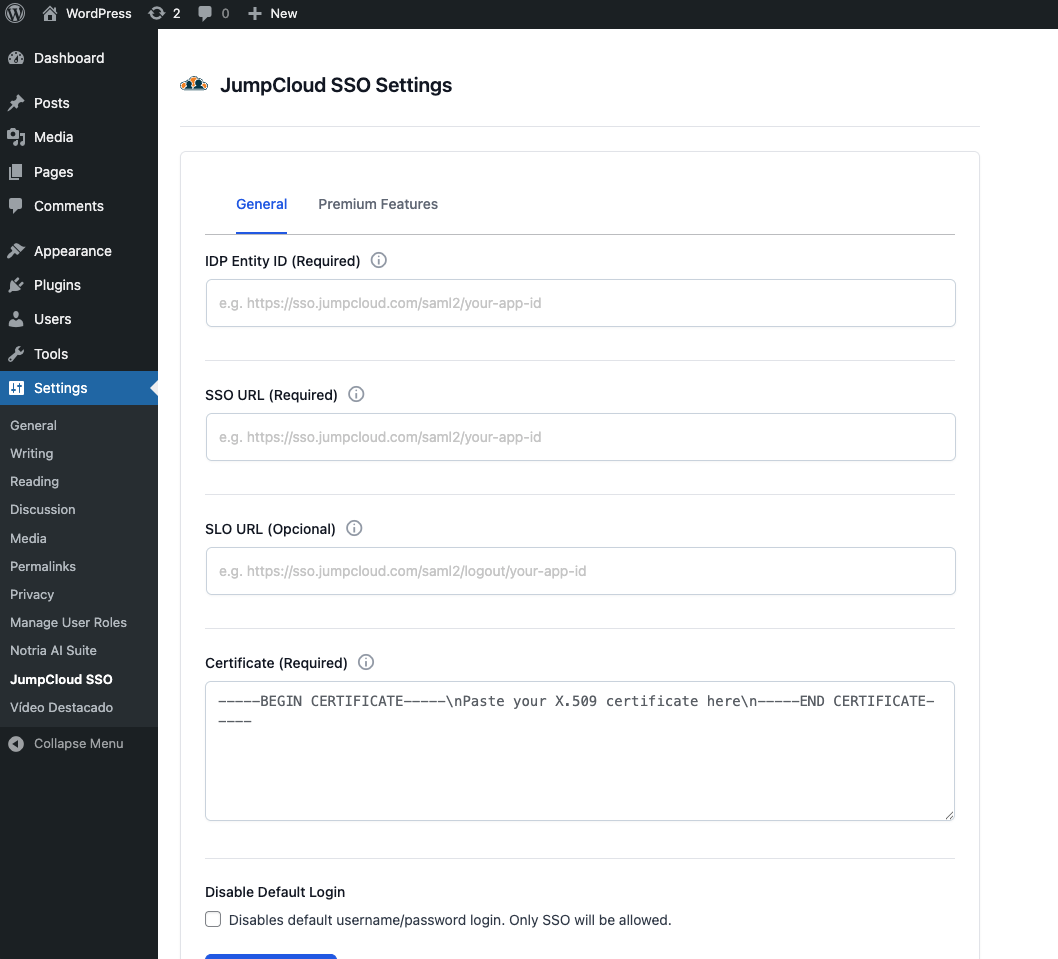The height and width of the screenshot is (959, 1058).
Task: Click the blue submit button at the bottom
Action: pyautogui.click(x=270, y=957)
